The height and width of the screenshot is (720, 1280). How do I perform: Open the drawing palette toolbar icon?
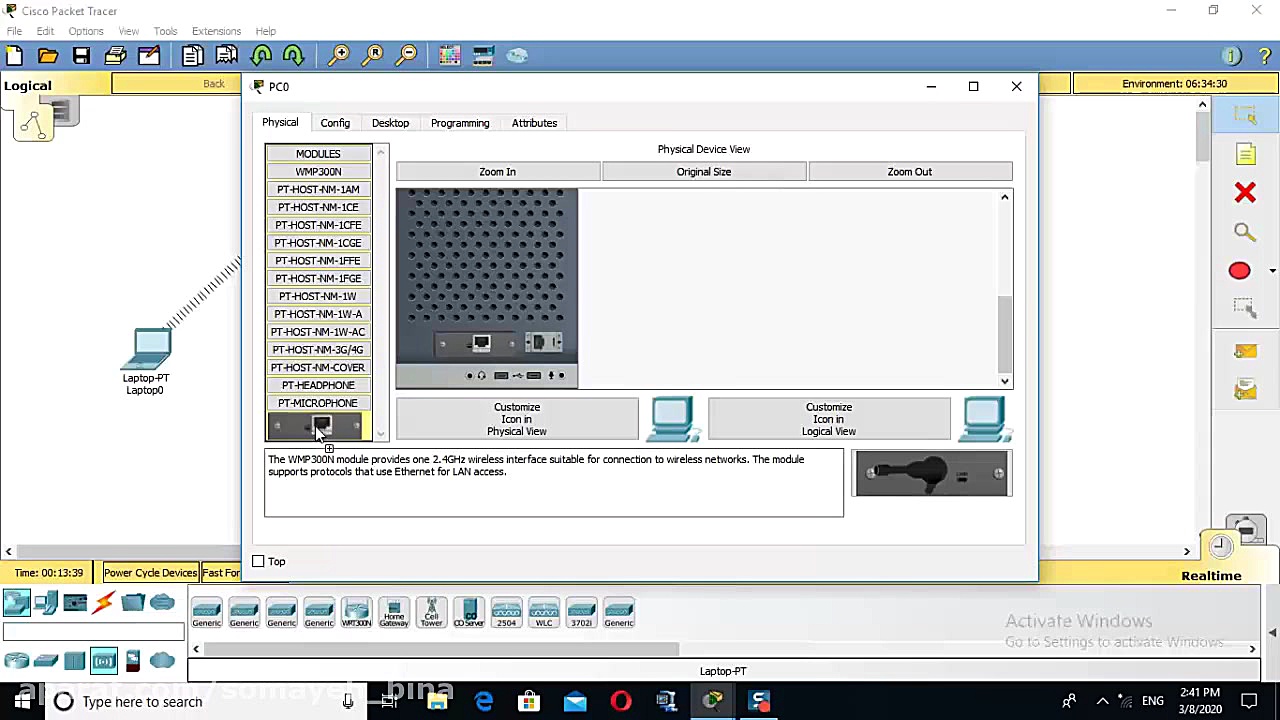[x=449, y=56]
